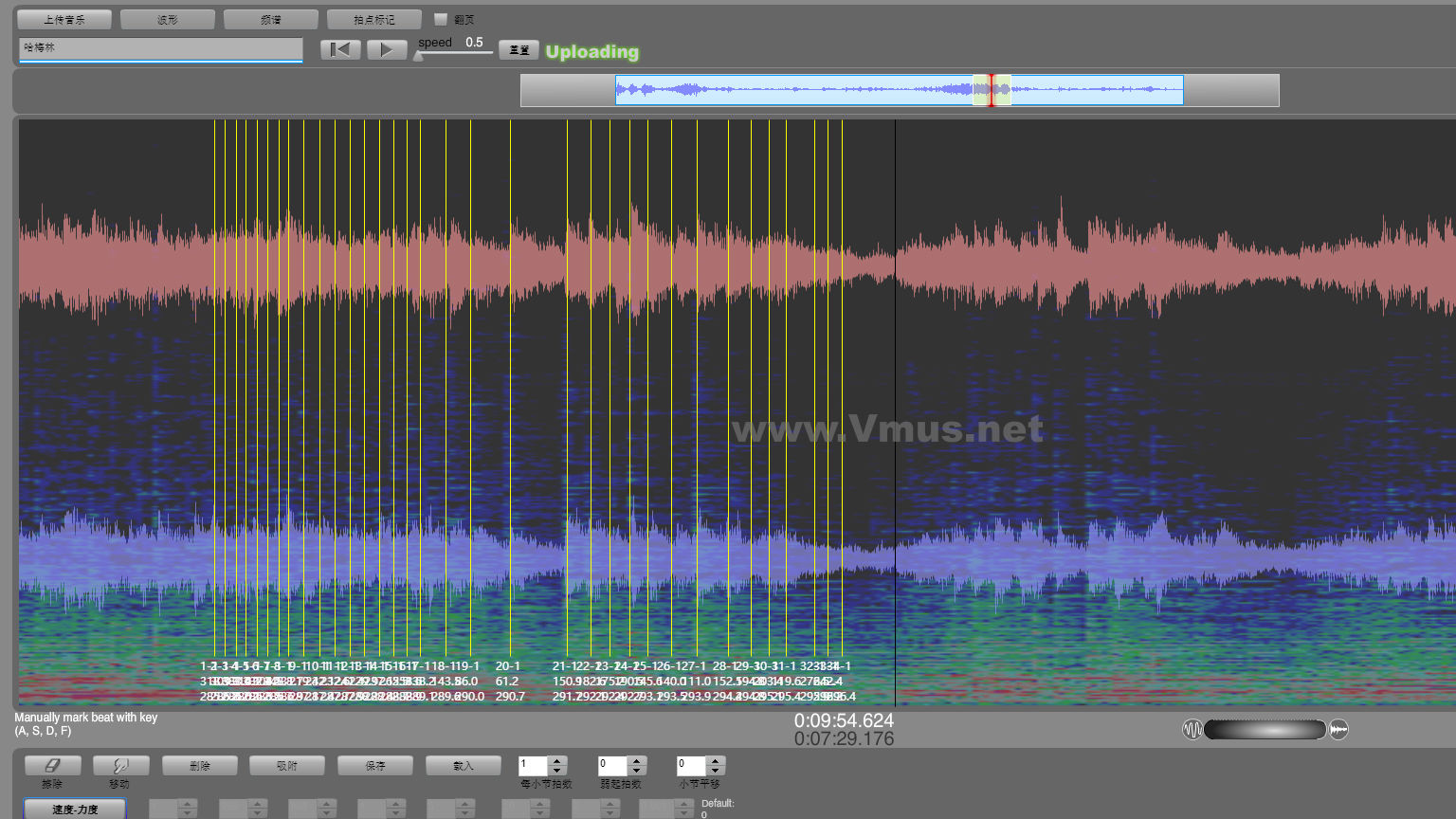
Task: Click the rewind-to-start playback button
Action: tap(340, 49)
